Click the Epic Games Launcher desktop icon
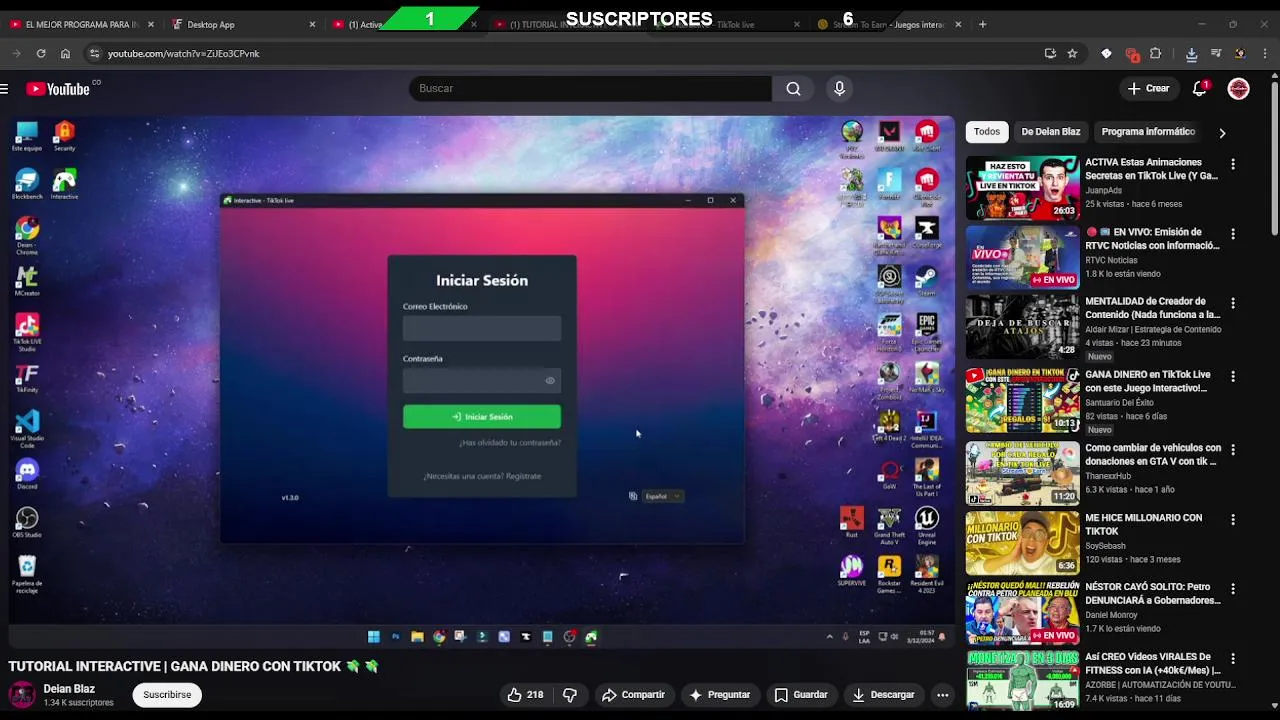Screen dimensions: 1280x720 coord(926,331)
